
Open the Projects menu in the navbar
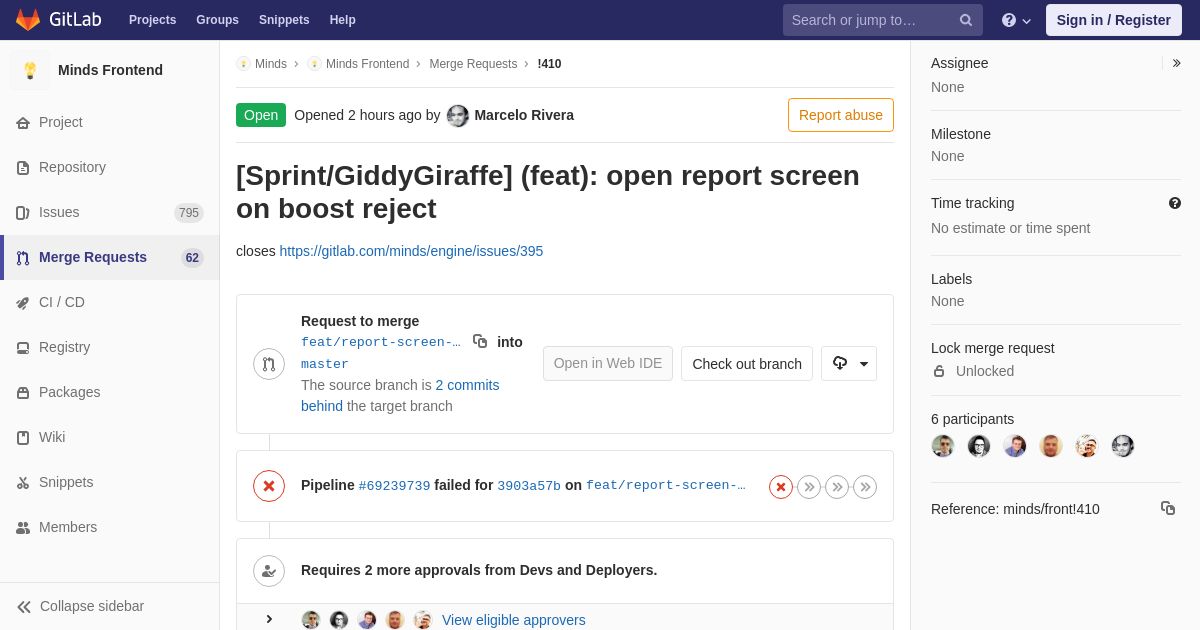click(x=152, y=20)
